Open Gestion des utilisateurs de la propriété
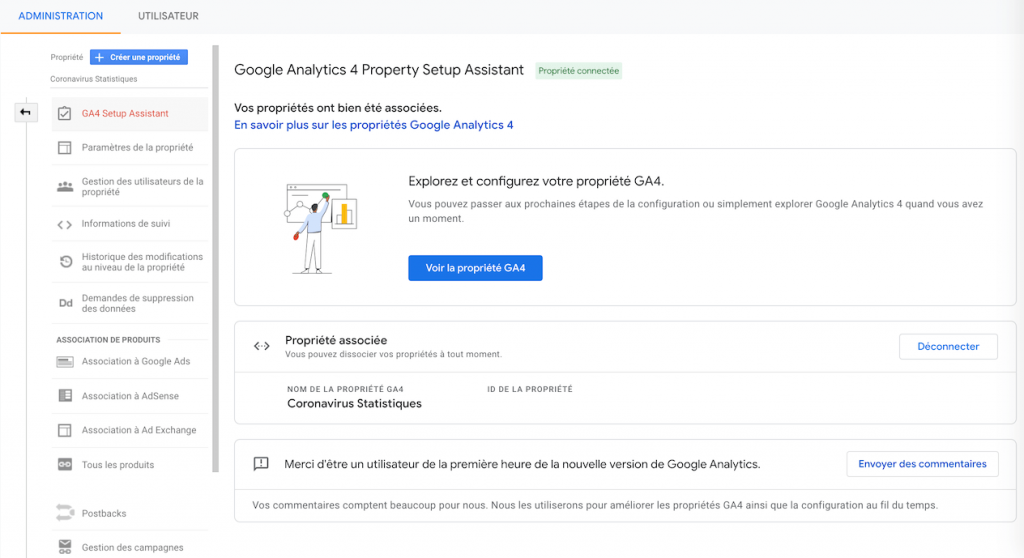Viewport: 1024px width, 558px height. pos(130,187)
